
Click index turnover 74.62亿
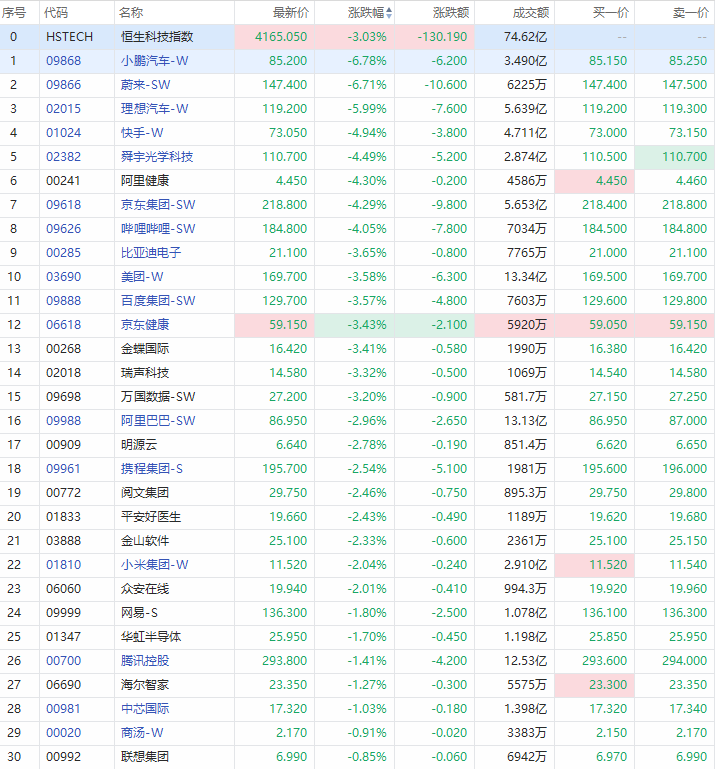coord(525,37)
